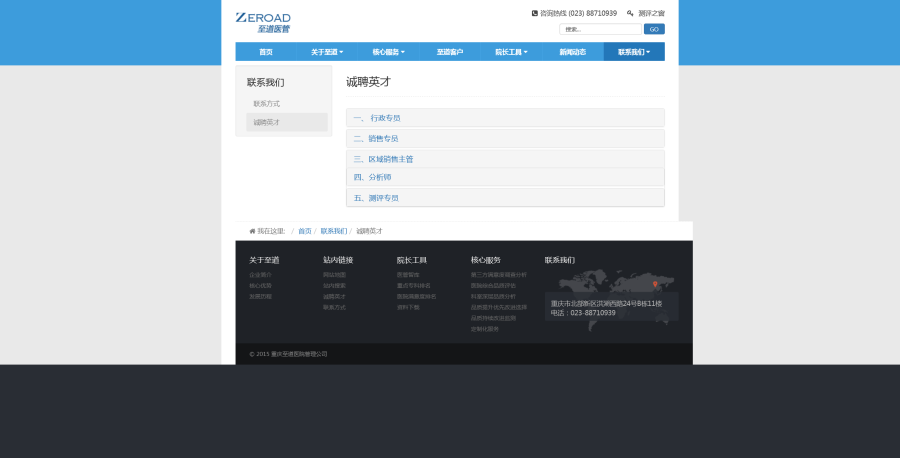Open the 关于至道 navigation dropdown
Viewport: 900px width, 458px height.
click(x=327, y=52)
